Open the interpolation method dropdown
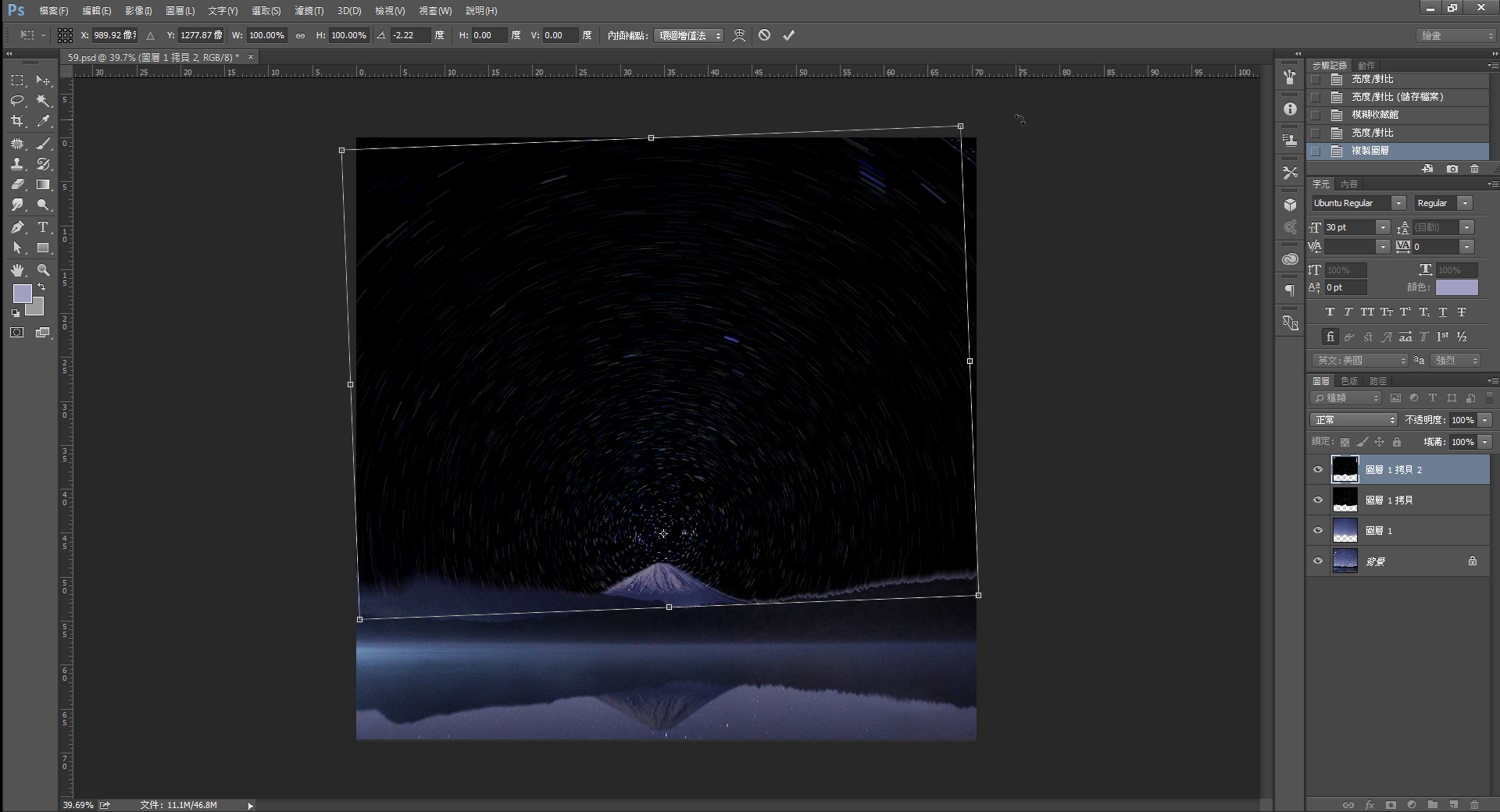Viewport: 1500px width, 812px height. point(688,35)
